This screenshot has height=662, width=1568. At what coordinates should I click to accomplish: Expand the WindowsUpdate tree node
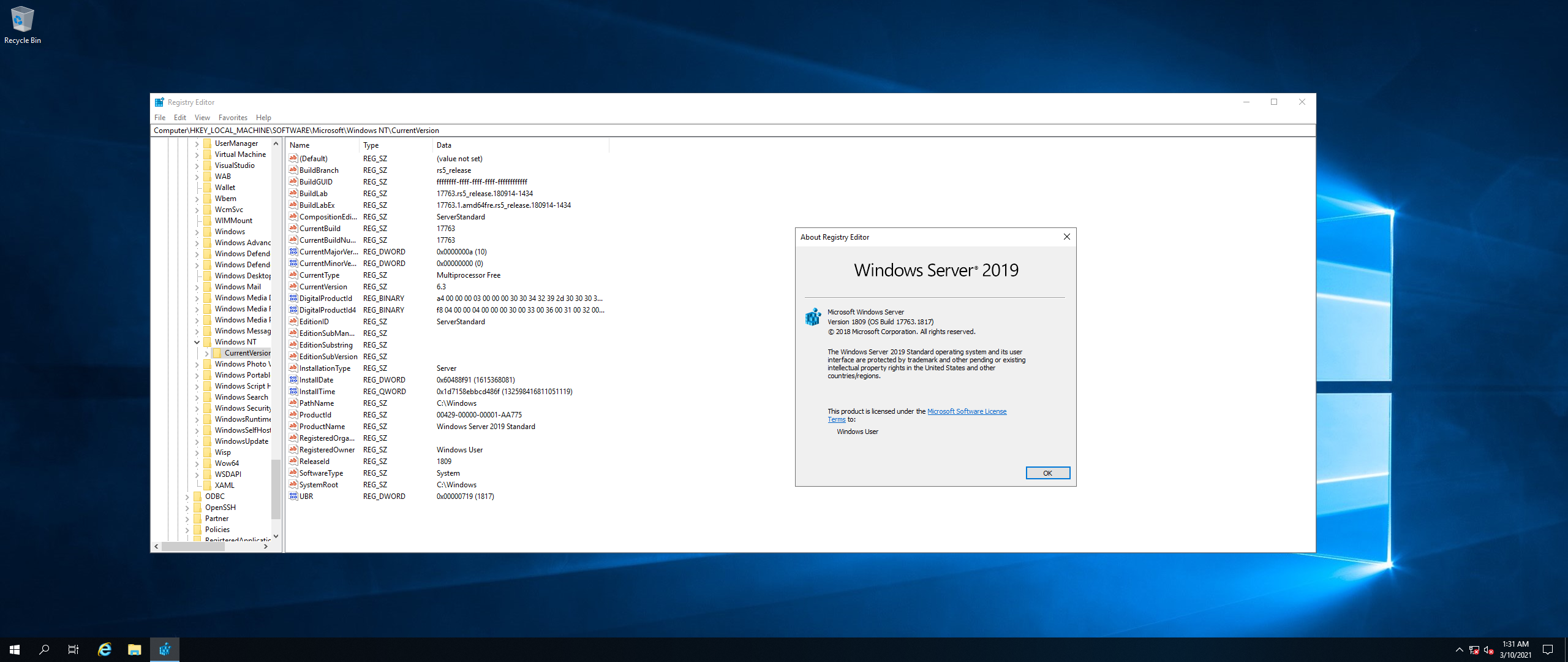click(x=197, y=441)
